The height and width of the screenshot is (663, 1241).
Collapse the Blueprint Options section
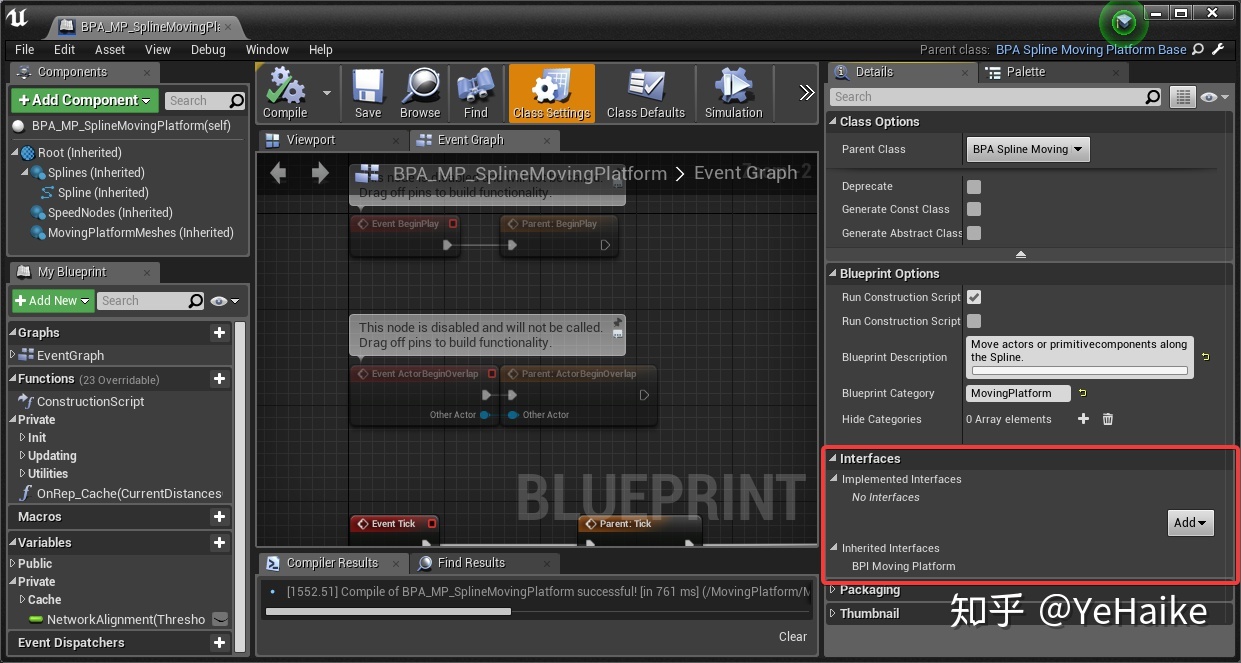click(x=833, y=274)
